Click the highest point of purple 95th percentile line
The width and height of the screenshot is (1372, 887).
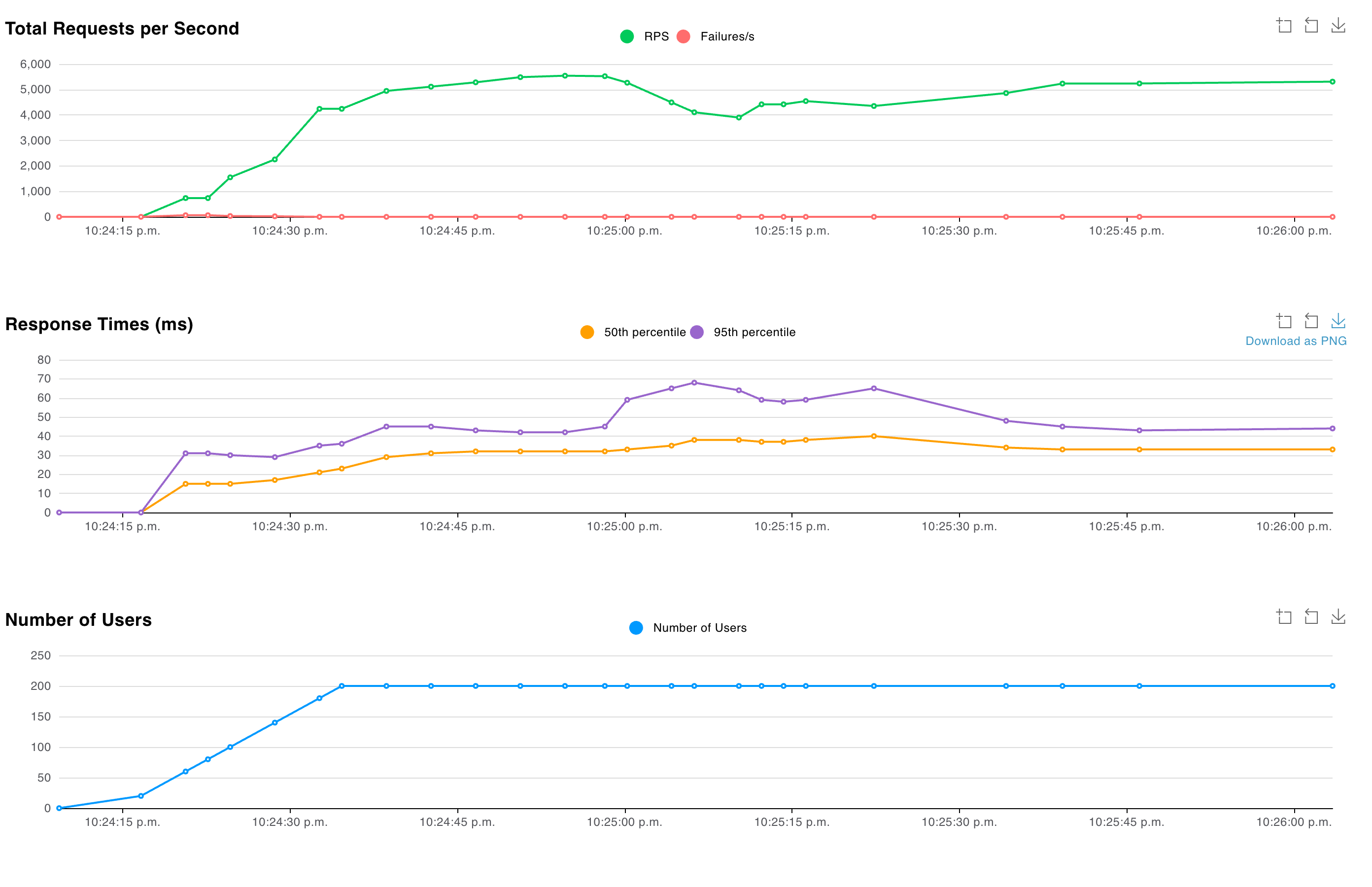click(694, 382)
